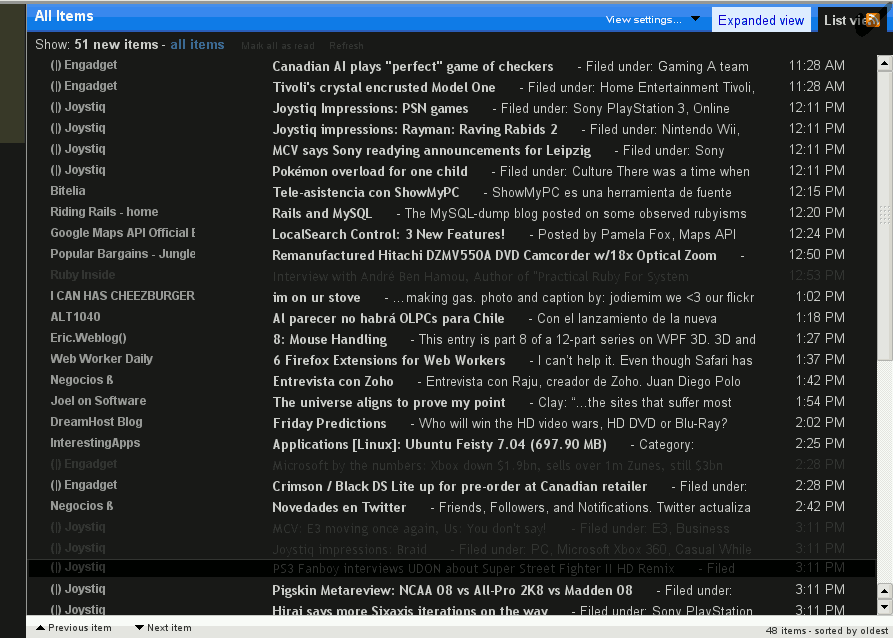Open Remanufactured Hitachi DVD Camcorder item
This screenshot has height=638, width=893.
(x=494, y=256)
